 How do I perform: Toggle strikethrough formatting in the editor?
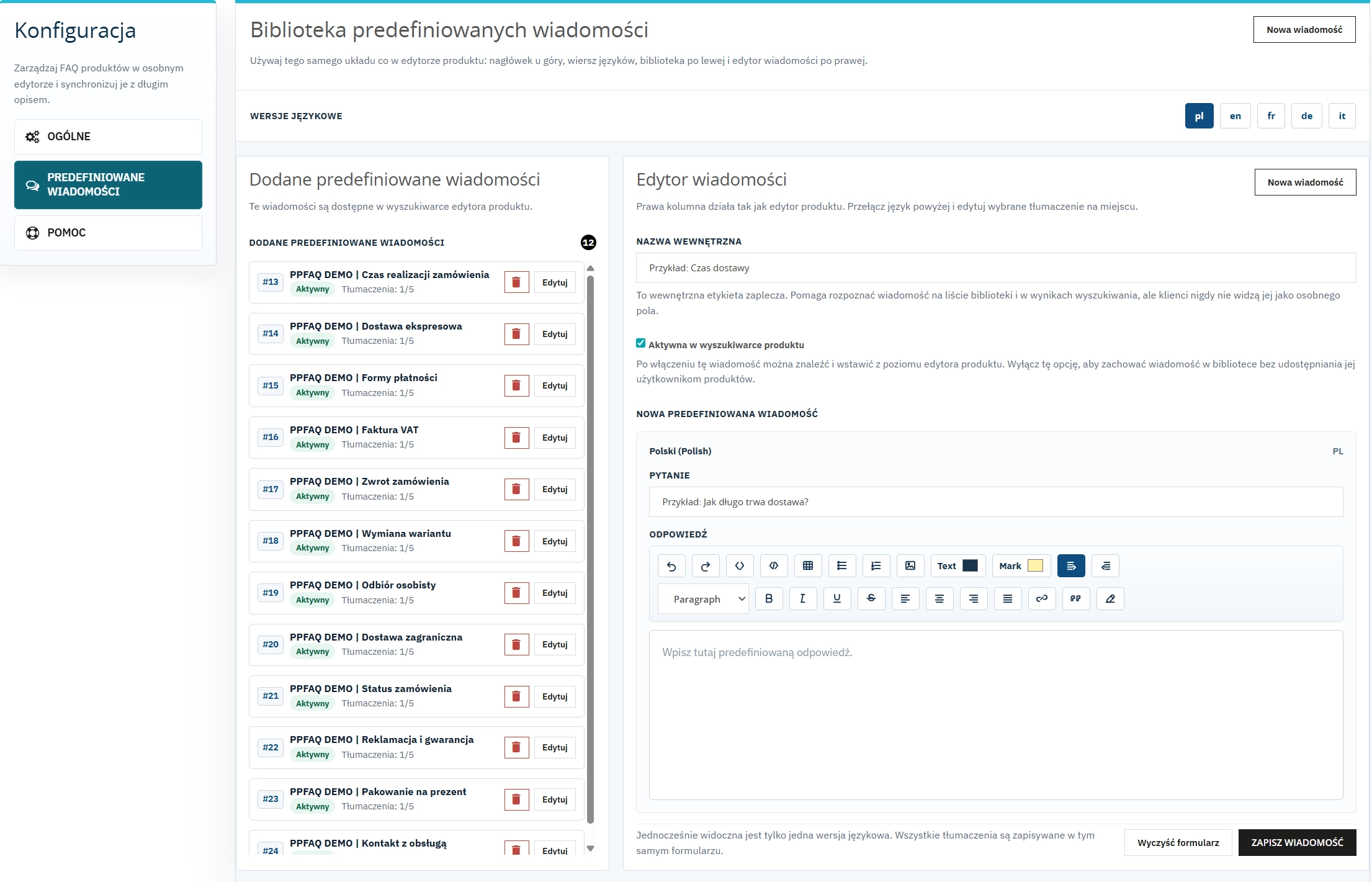[871, 598]
